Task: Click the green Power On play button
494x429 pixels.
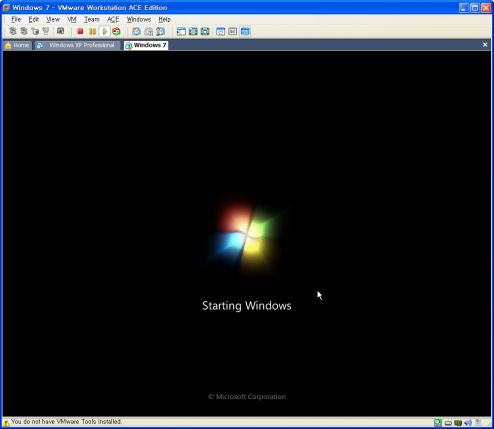Action: click(104, 31)
